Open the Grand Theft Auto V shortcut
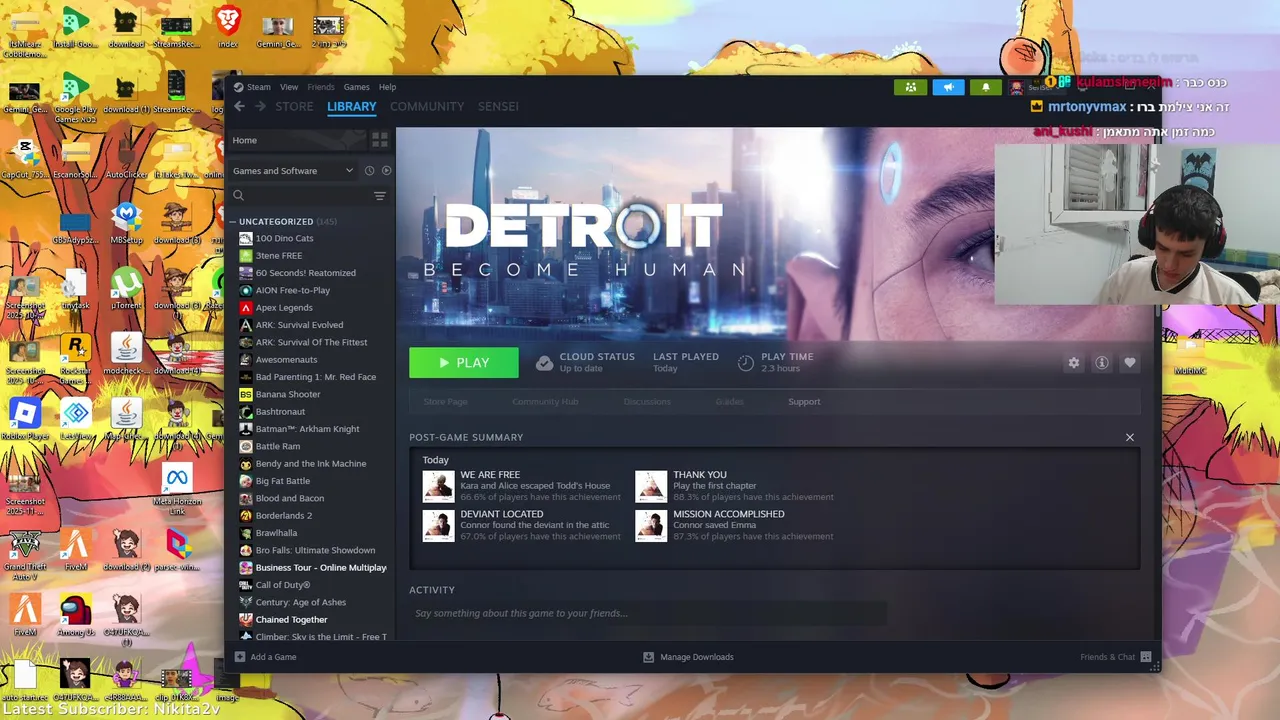This screenshot has width=1280, height=720. click(x=25, y=557)
